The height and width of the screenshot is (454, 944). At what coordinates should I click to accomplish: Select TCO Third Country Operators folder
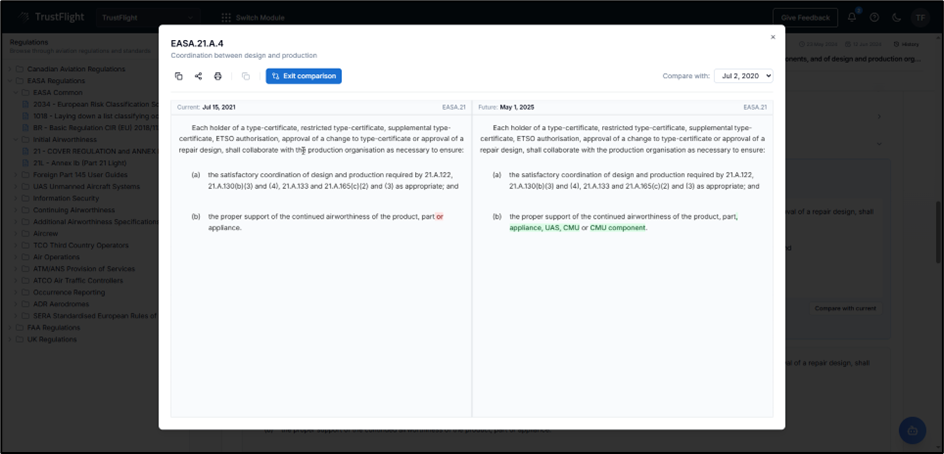coord(81,245)
